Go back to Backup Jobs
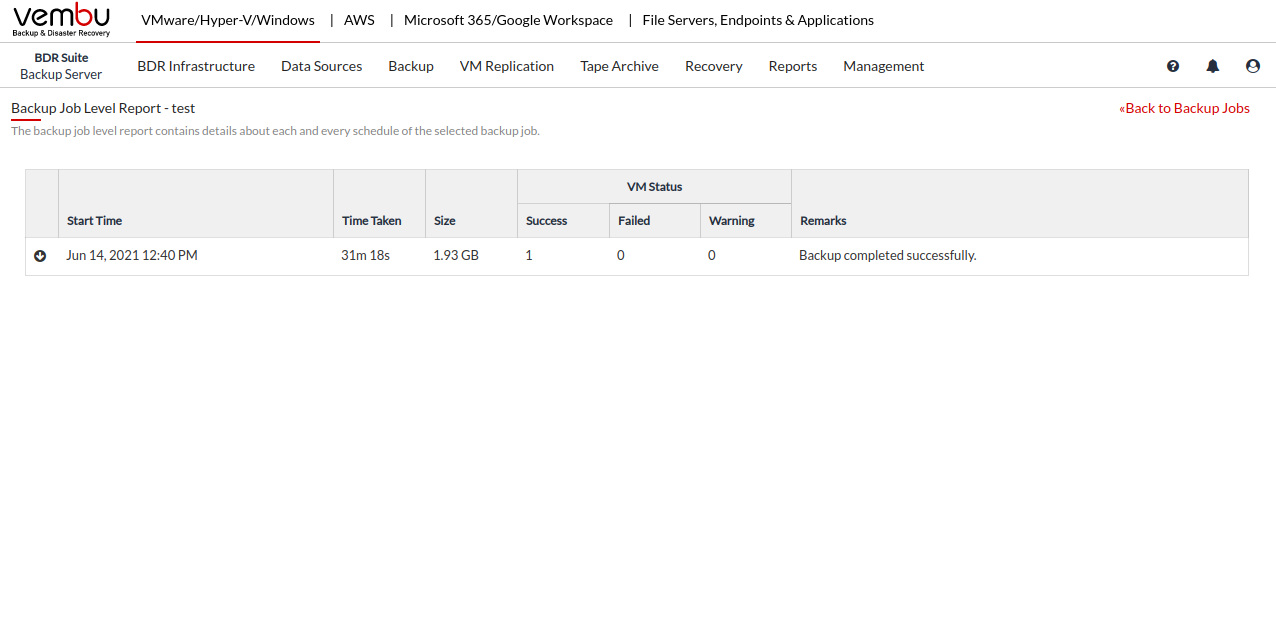1276x639 pixels. (1184, 108)
